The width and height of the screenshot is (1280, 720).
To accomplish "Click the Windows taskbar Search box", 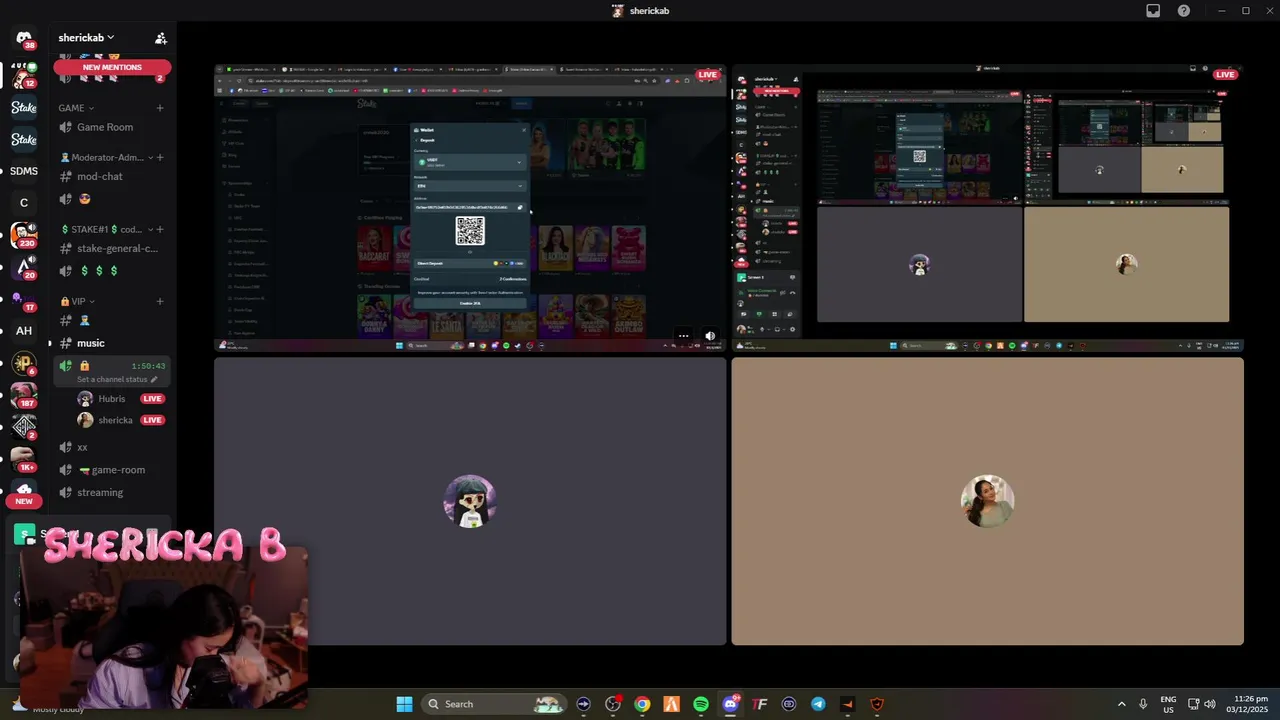I will (494, 704).
